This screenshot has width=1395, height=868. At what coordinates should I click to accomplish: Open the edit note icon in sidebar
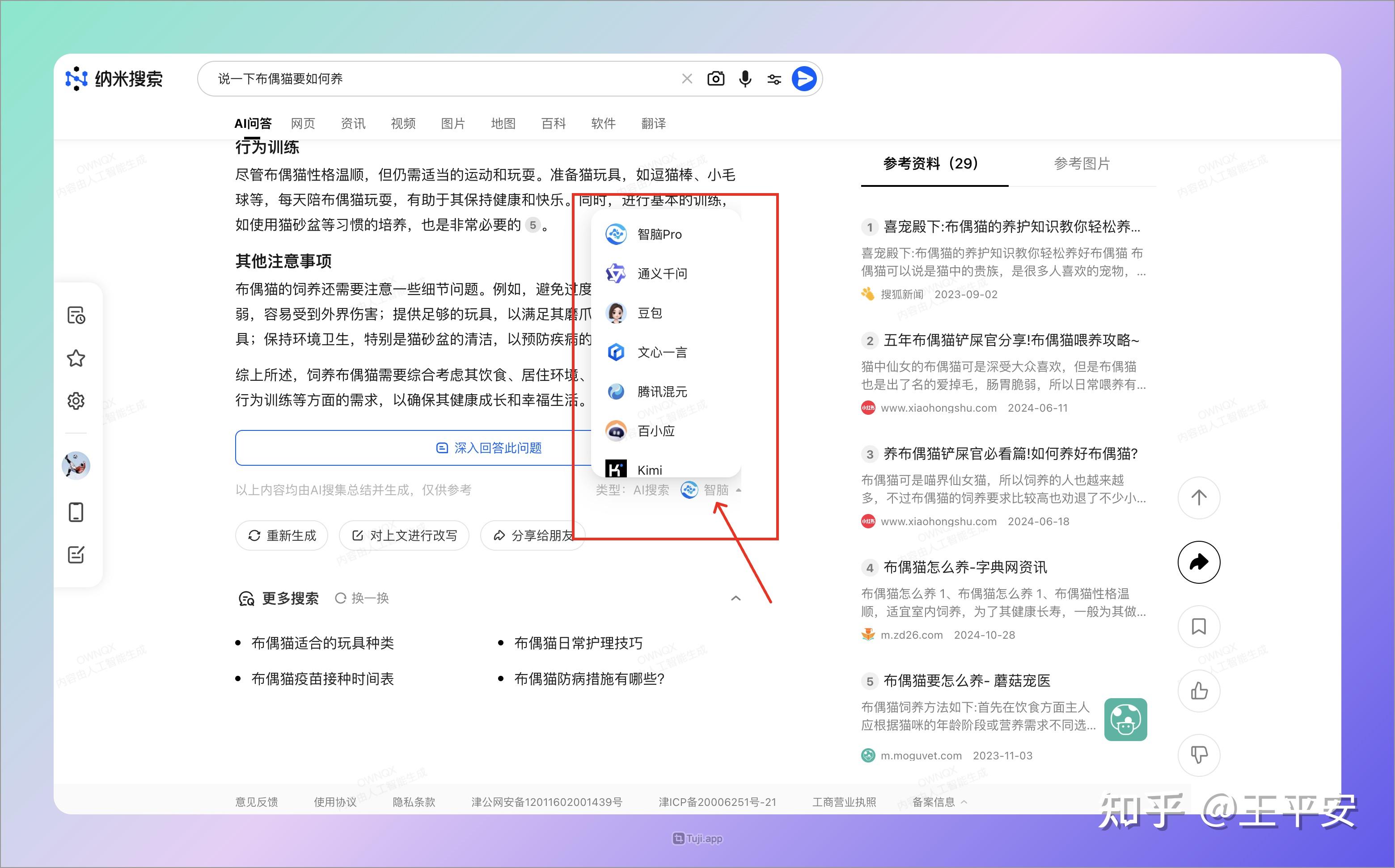tap(76, 555)
